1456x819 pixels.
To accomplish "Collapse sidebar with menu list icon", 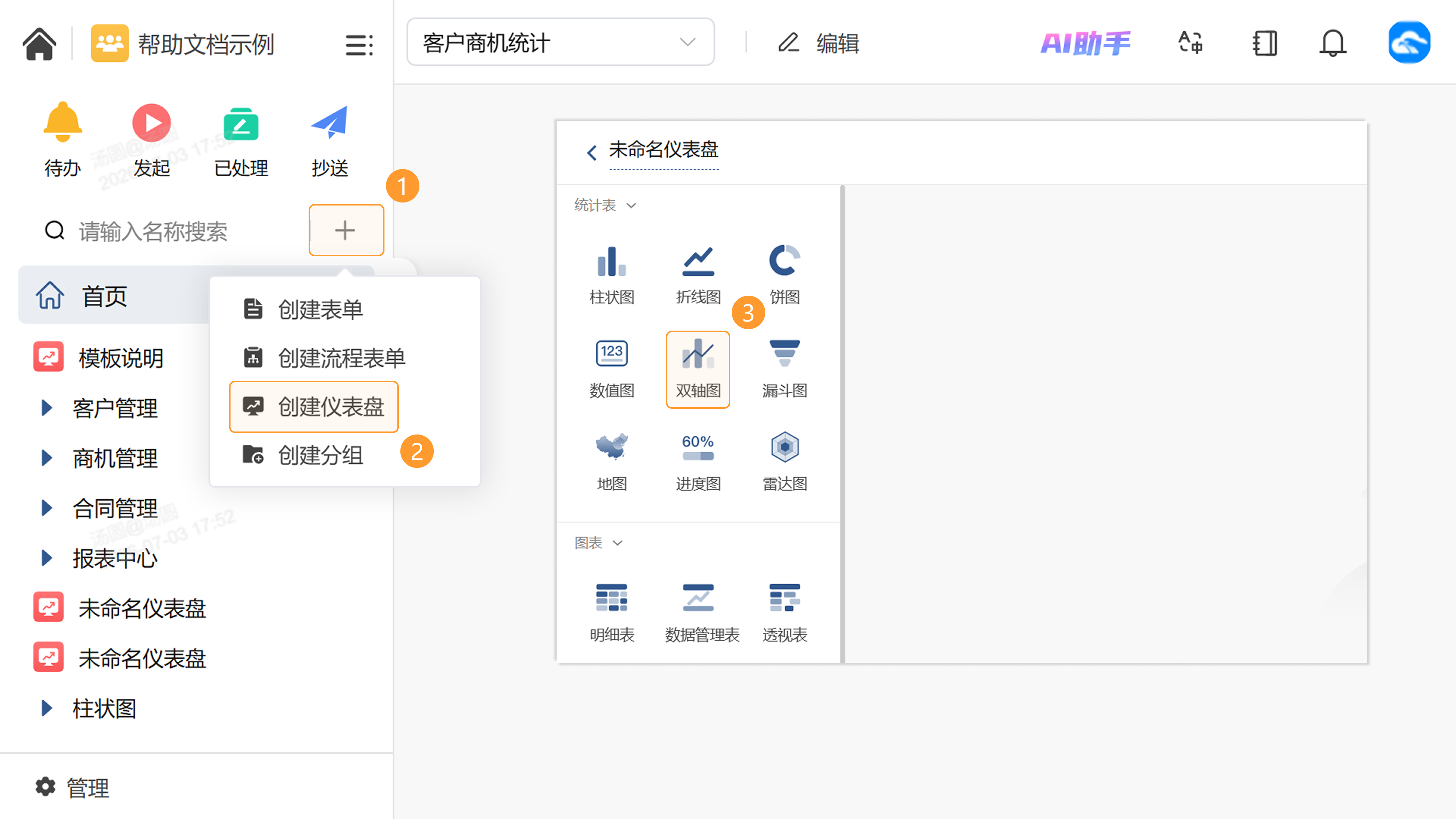I will (359, 45).
